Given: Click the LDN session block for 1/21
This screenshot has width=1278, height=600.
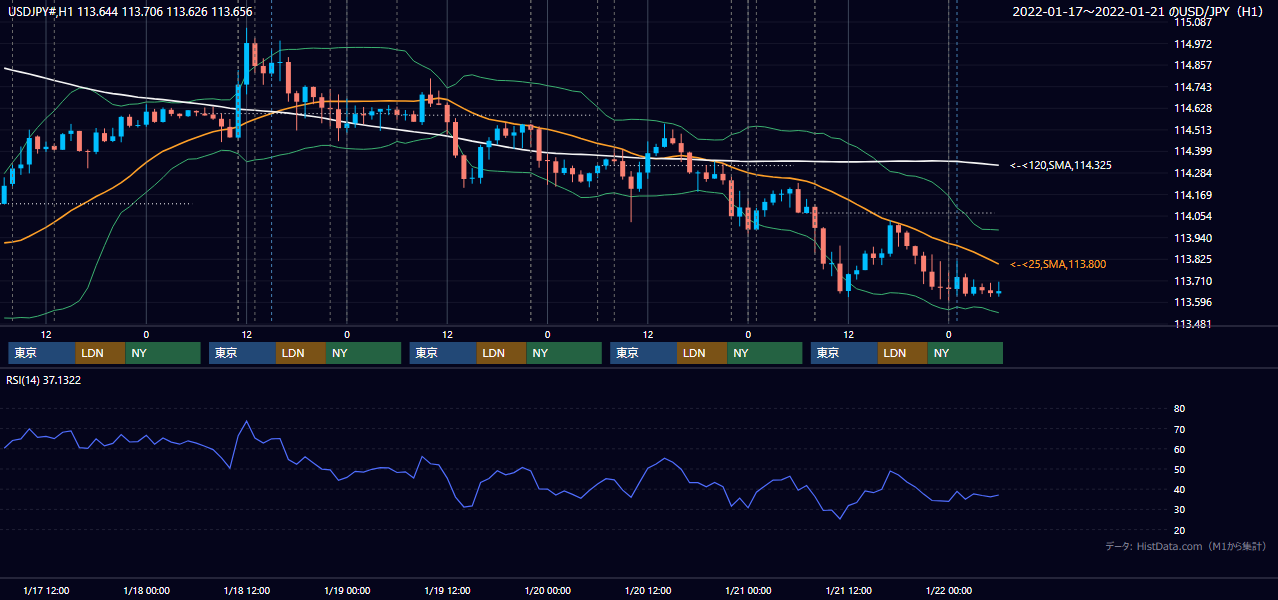Looking at the screenshot, I should pos(903,353).
